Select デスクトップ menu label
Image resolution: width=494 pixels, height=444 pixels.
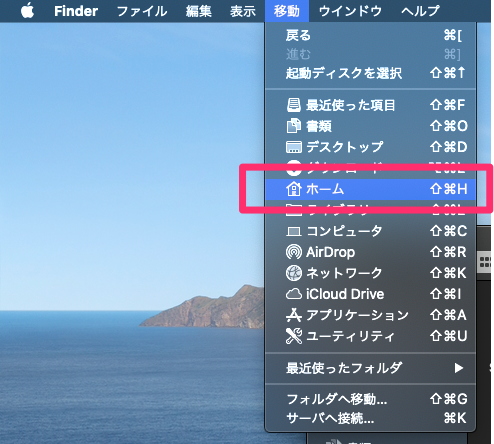345,147
